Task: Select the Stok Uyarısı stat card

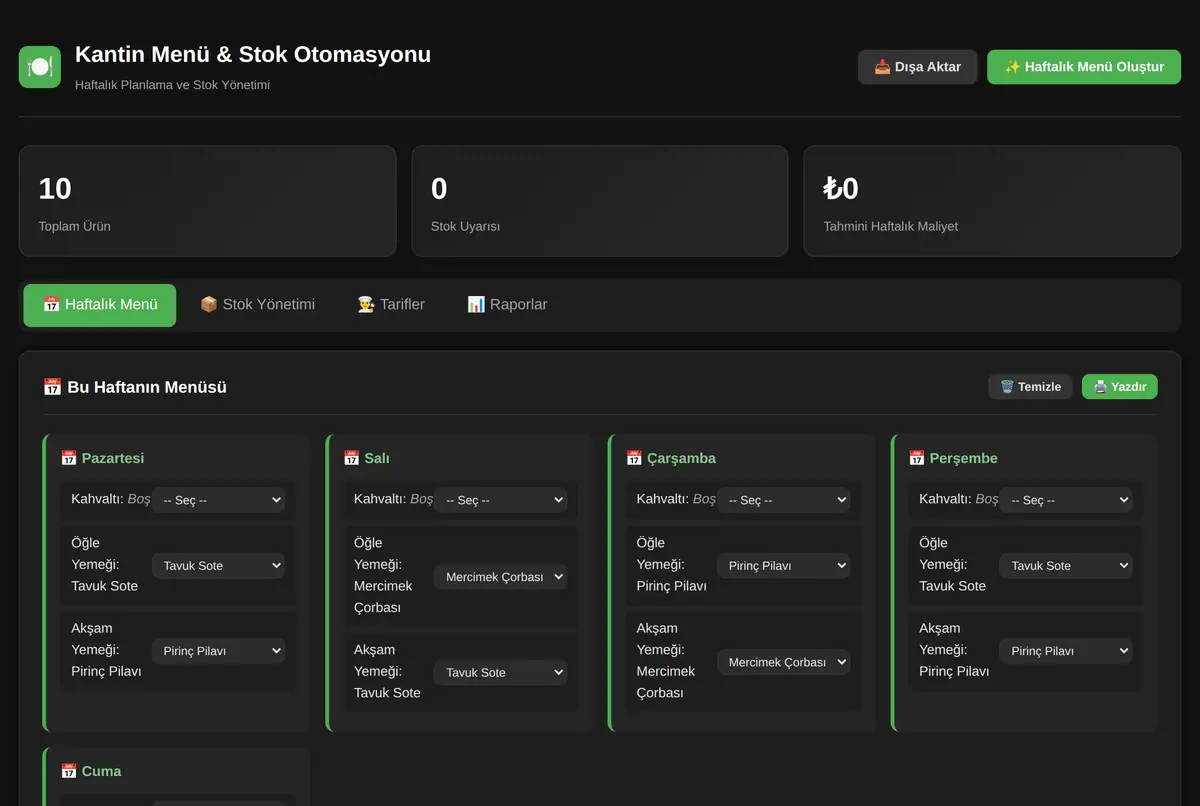Action: click(x=600, y=201)
